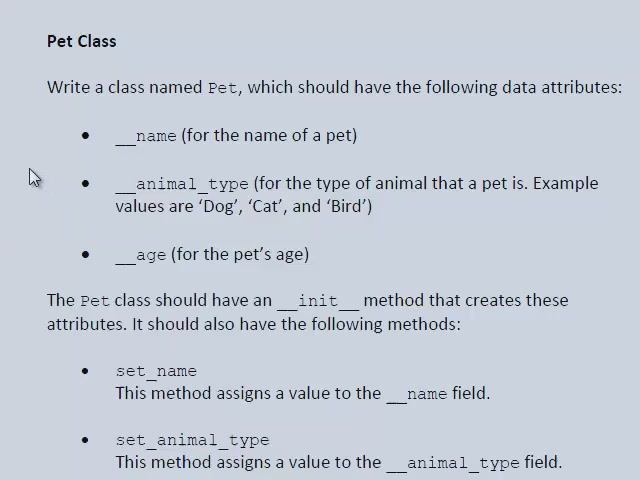Click the bullet point before "set_animal_type"
The image size is (640, 480).
coord(86,440)
